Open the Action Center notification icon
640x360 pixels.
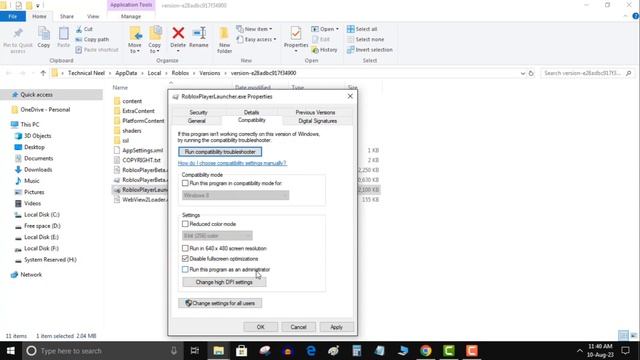[x=625, y=351]
